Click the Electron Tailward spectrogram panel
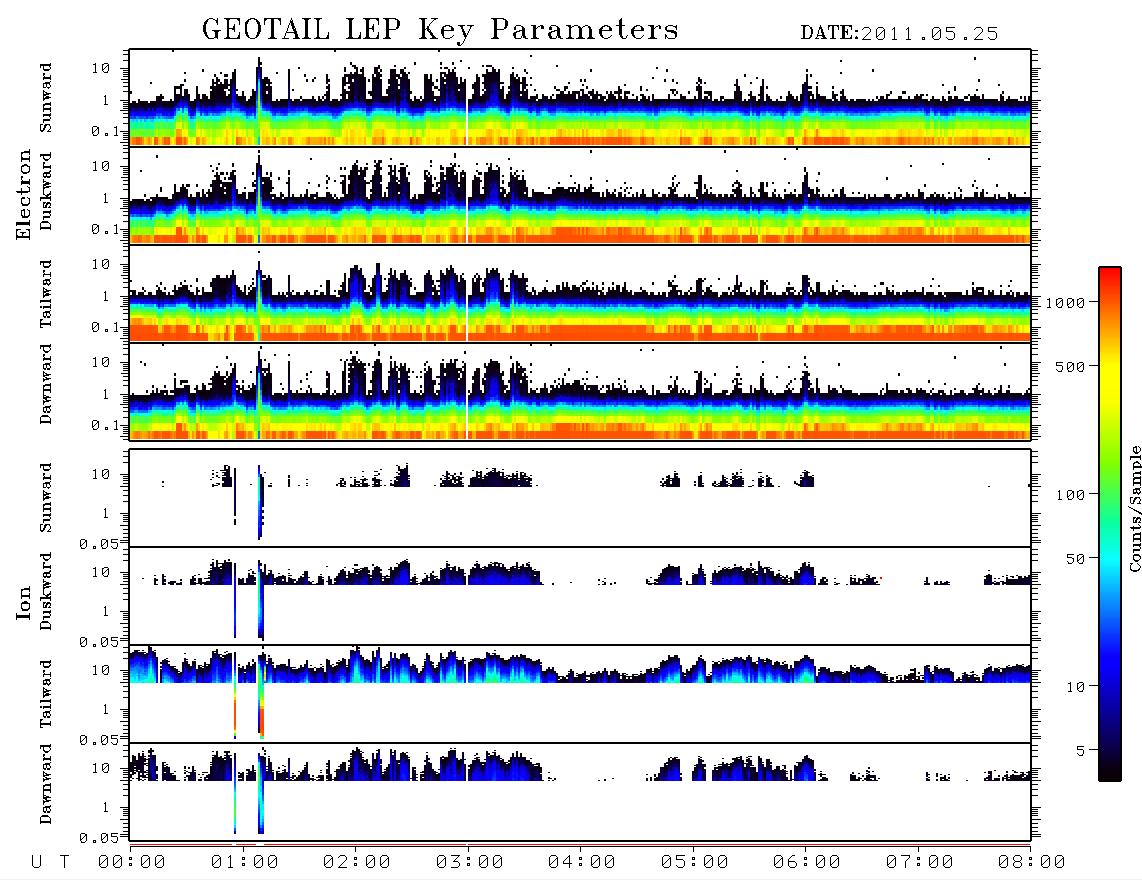Image resolution: width=1142 pixels, height=880 pixels. (x=580, y=294)
